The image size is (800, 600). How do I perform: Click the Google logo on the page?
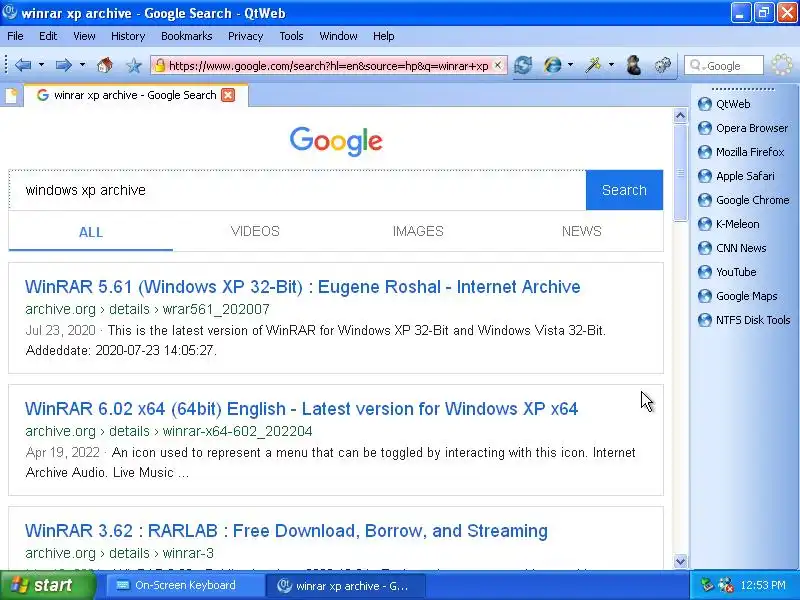click(336, 141)
